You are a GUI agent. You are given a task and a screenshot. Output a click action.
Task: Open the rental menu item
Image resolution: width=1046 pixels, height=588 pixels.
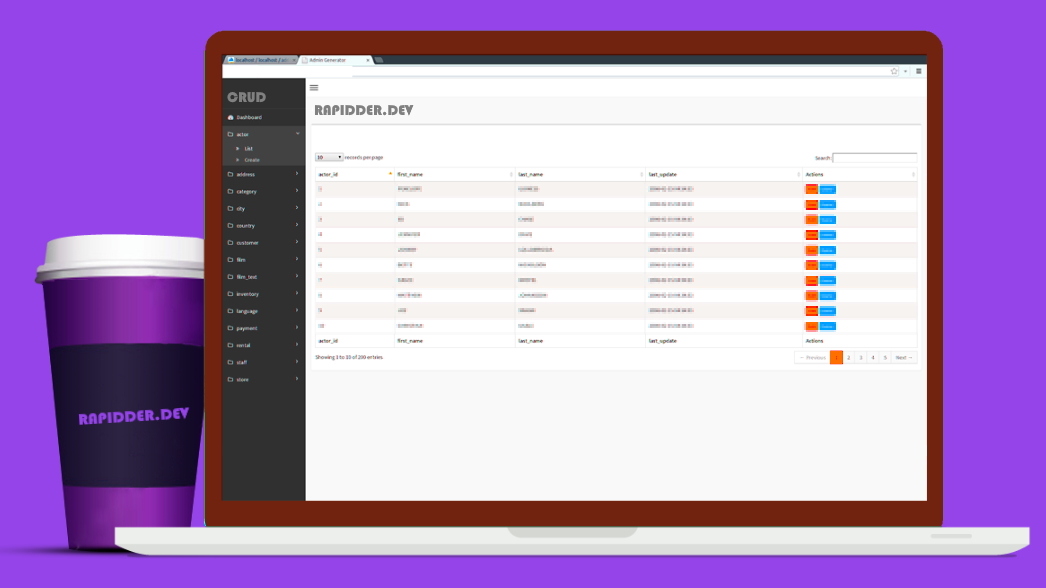[264, 345]
